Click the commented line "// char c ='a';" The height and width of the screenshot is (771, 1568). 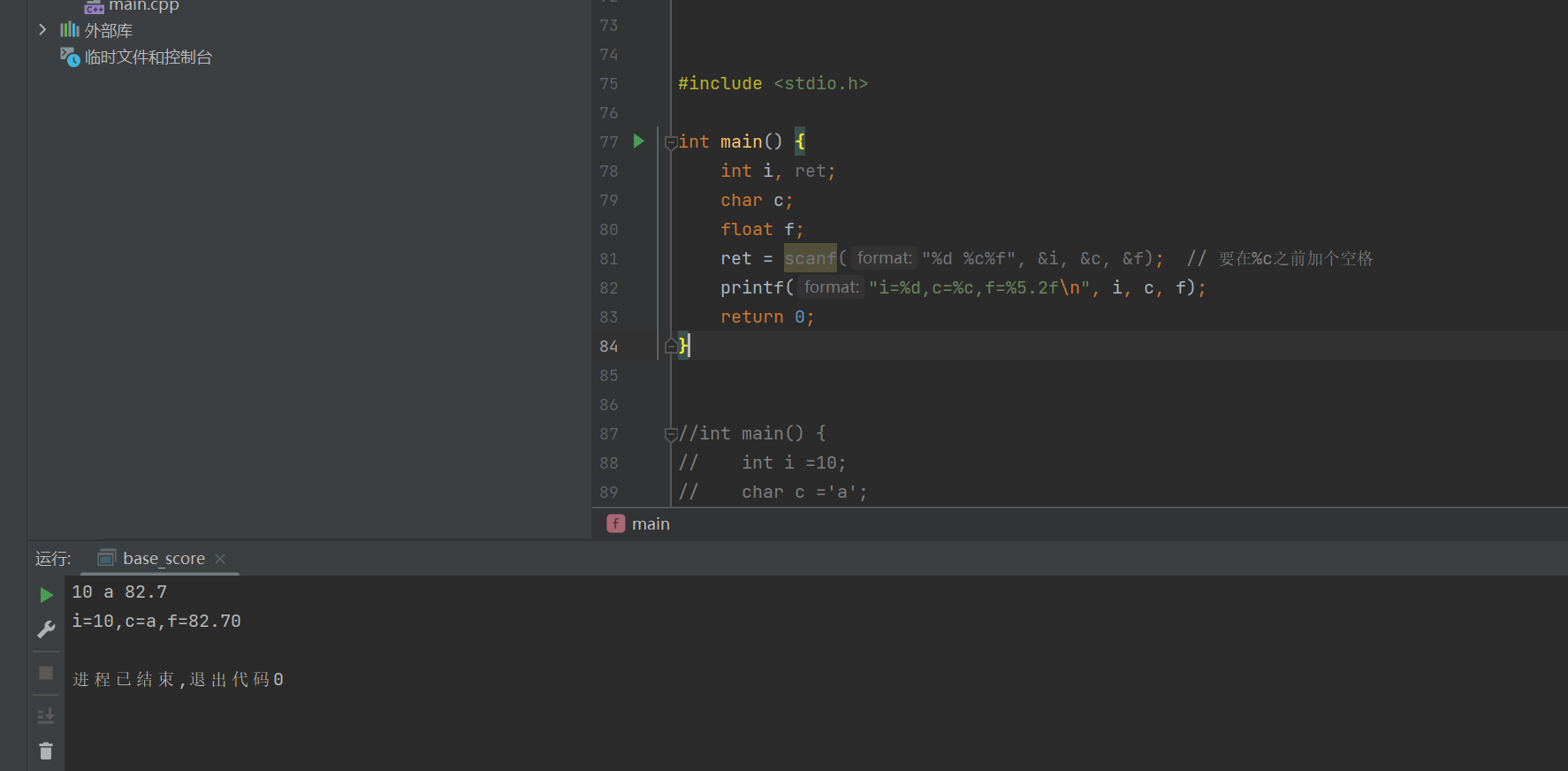(773, 492)
